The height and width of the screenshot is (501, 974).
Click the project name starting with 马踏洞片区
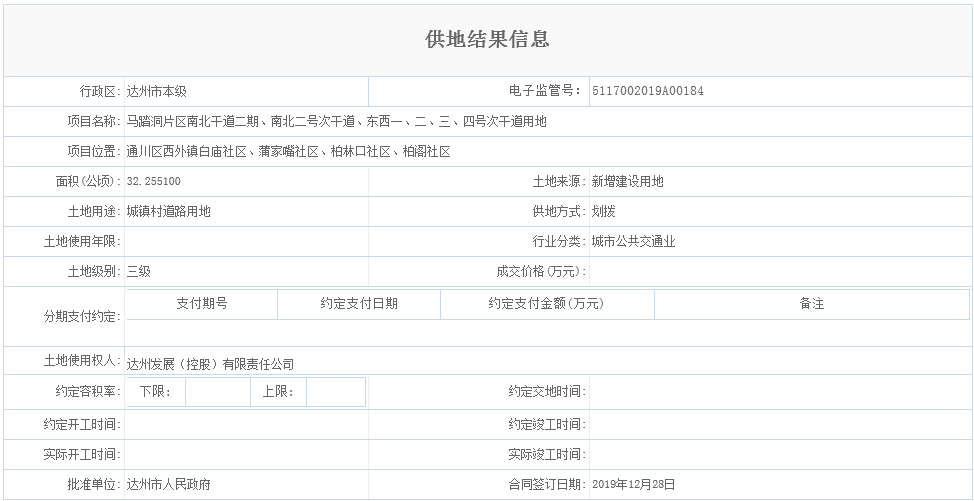(x=337, y=121)
